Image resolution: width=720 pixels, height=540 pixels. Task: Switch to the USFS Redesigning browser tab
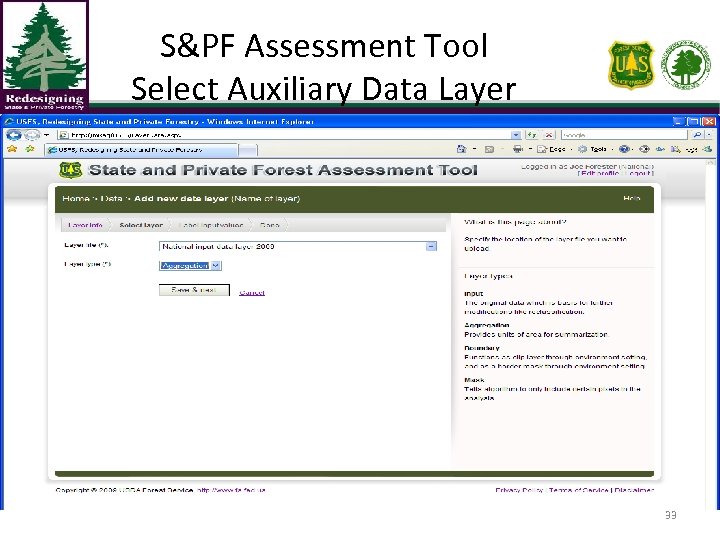(142, 150)
